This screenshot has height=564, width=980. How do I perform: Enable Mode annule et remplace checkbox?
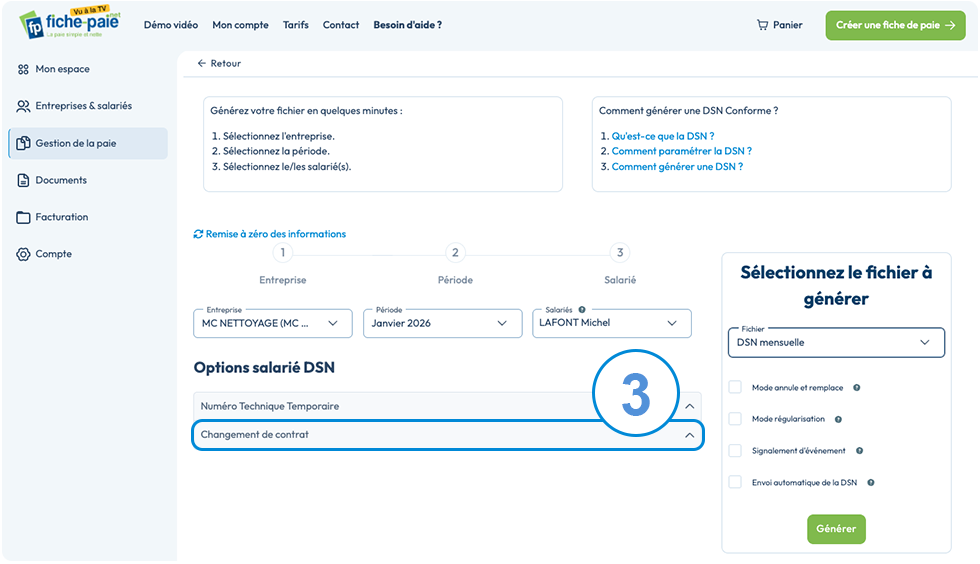(x=735, y=387)
